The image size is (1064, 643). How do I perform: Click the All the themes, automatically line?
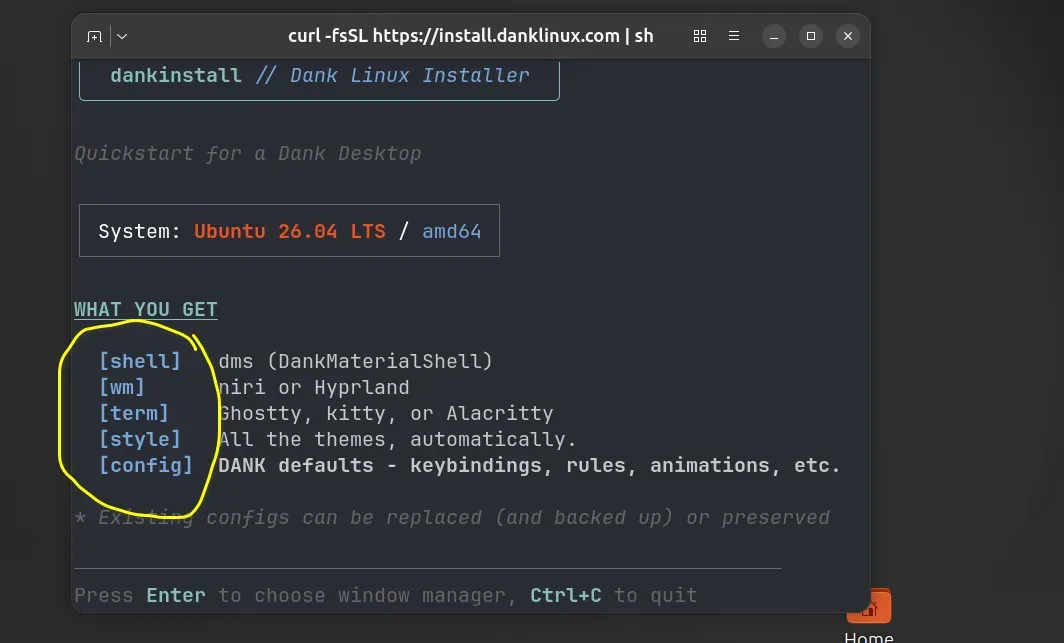397,440
